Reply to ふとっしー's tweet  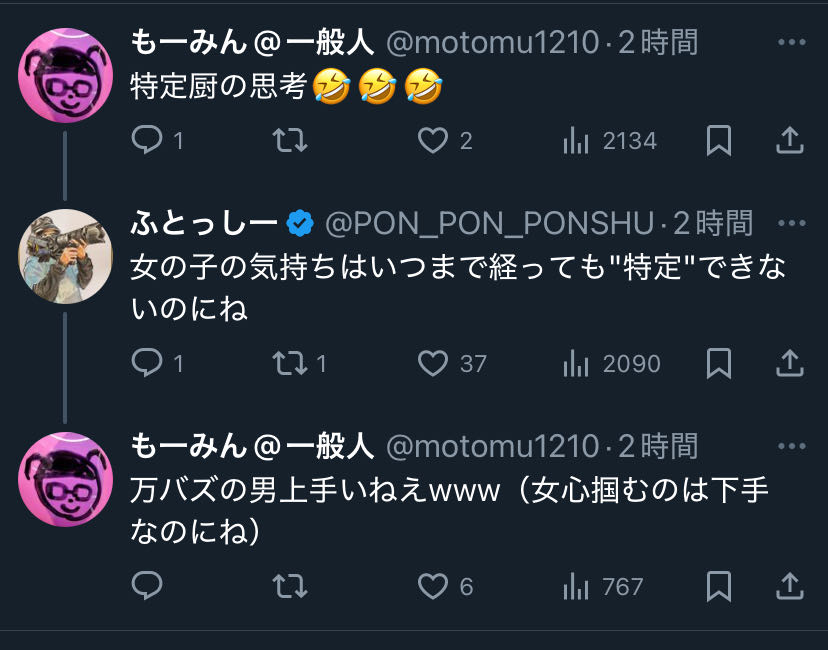click(147, 363)
